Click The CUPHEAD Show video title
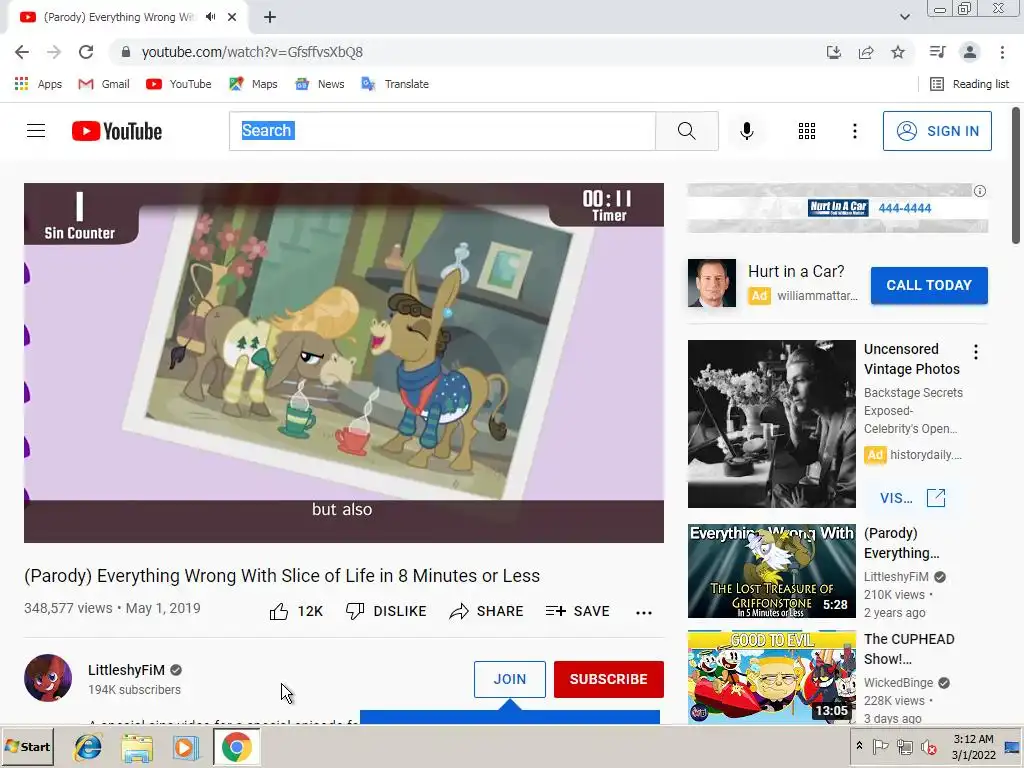Viewport: 1024px width, 768px height. tap(909, 648)
